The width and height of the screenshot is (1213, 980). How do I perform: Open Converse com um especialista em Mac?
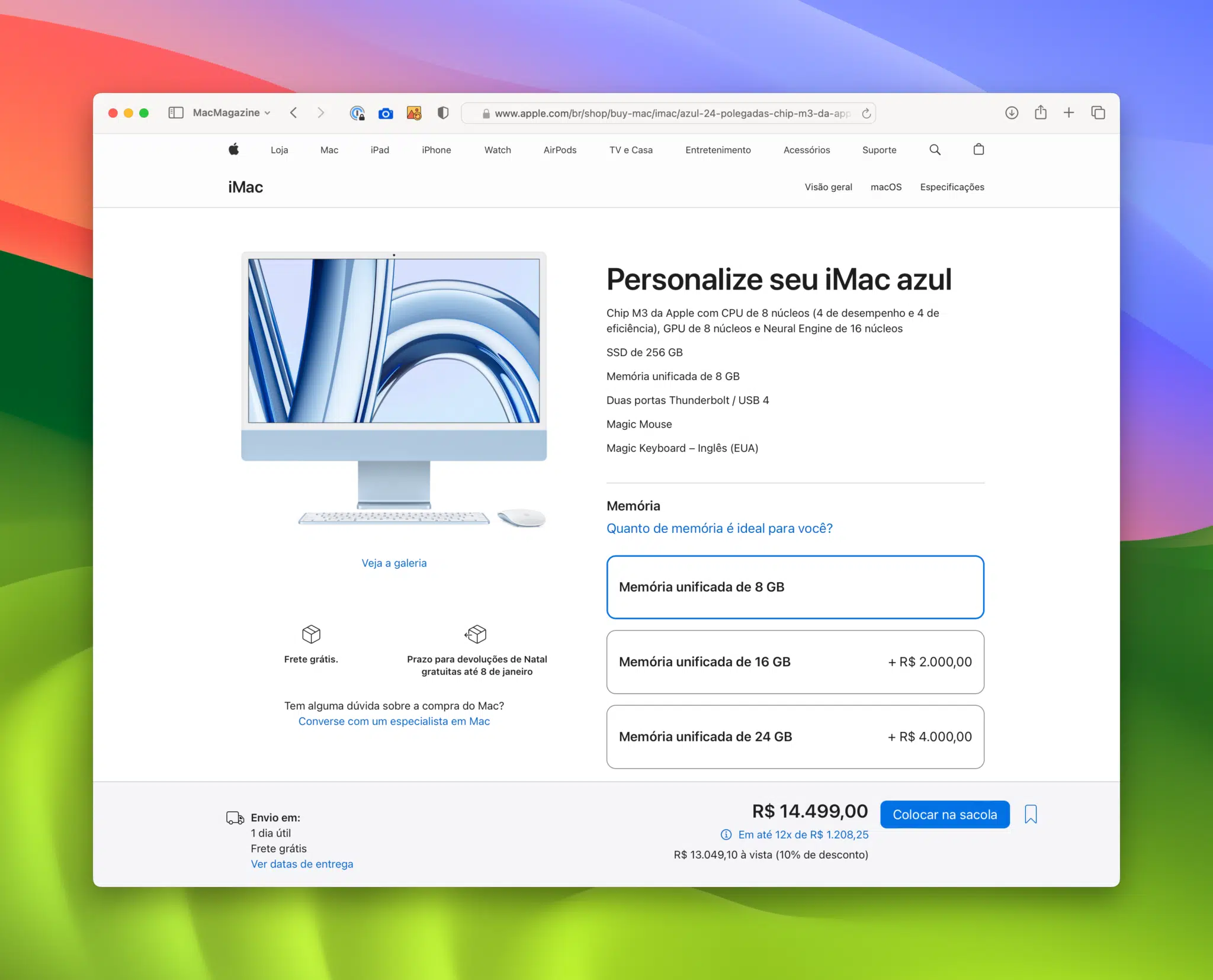[394, 721]
